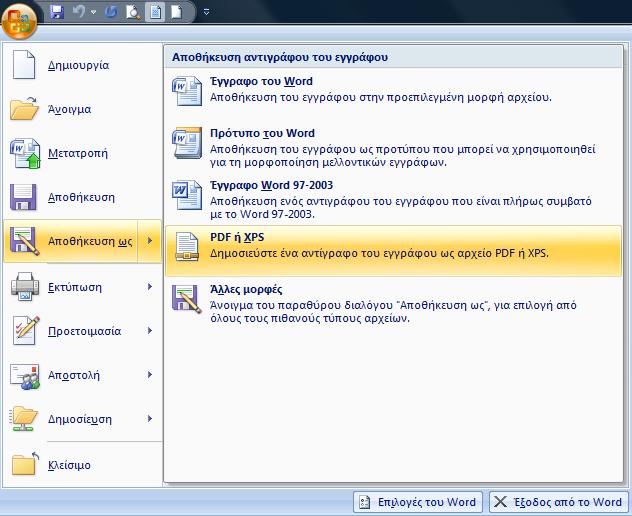
Task: Choose the Άλλες μορφές title
Action: coord(246,289)
